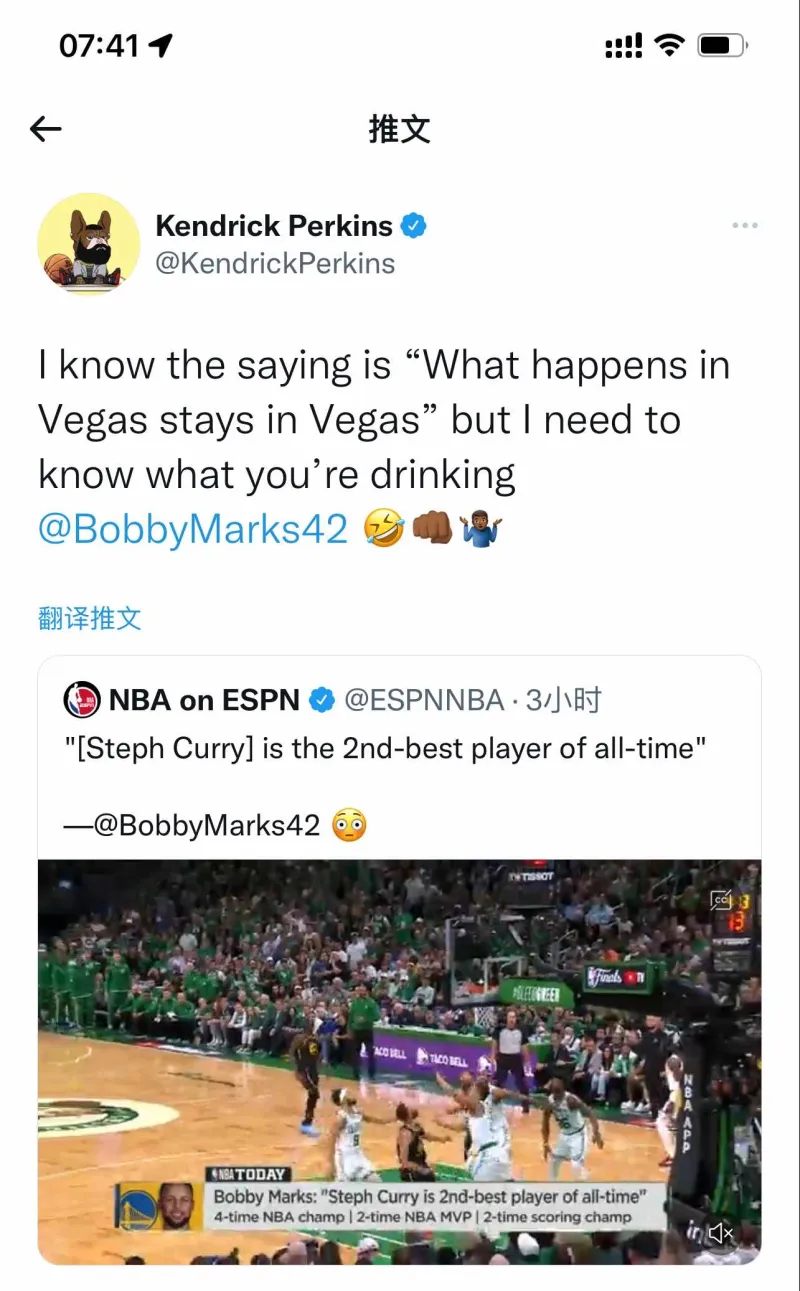Image resolution: width=800 pixels, height=1291 pixels.
Task: Click the 翻译推文 translate link
Action: pyautogui.click(x=90, y=618)
